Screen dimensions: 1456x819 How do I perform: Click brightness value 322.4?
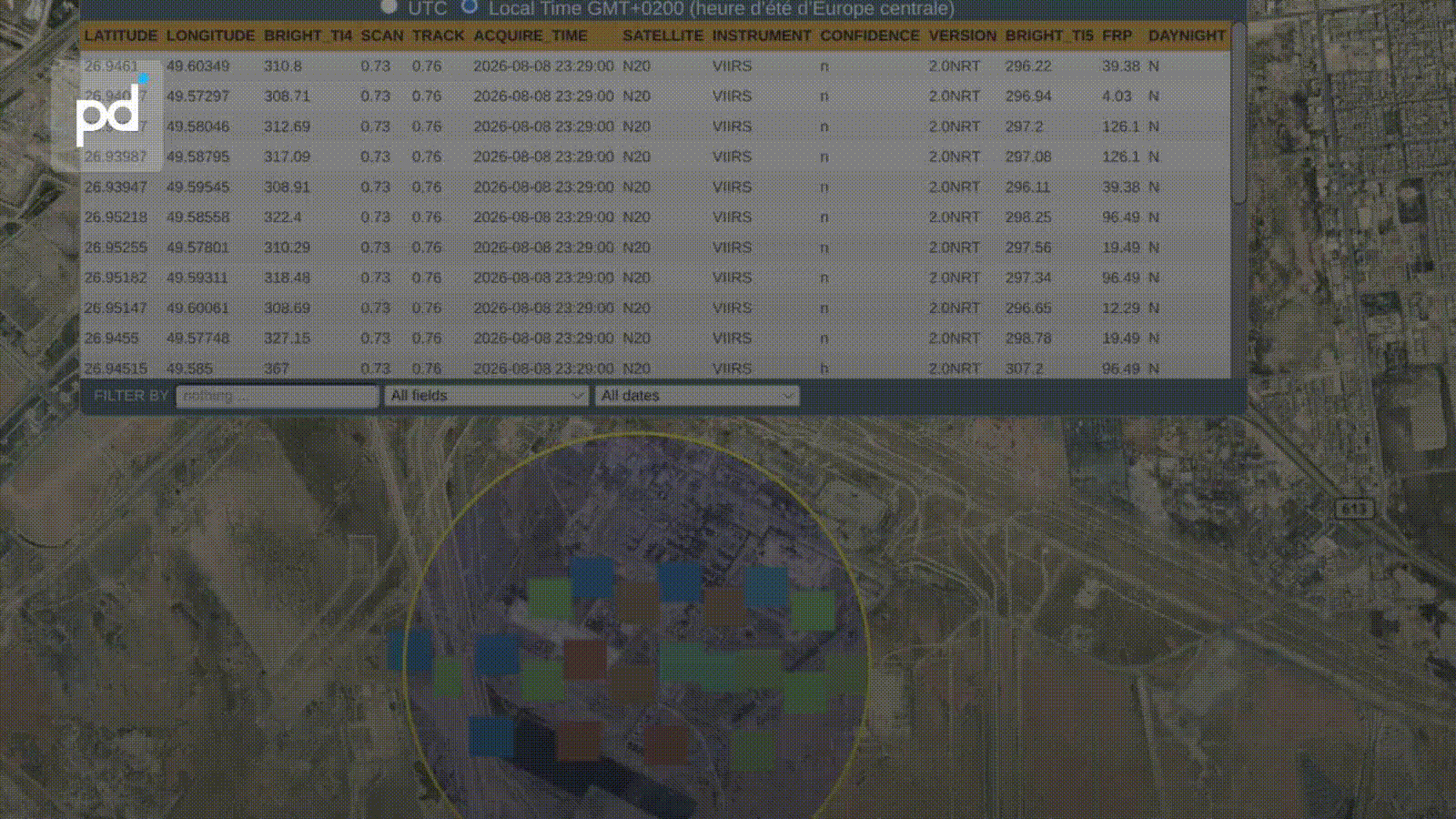(x=283, y=217)
